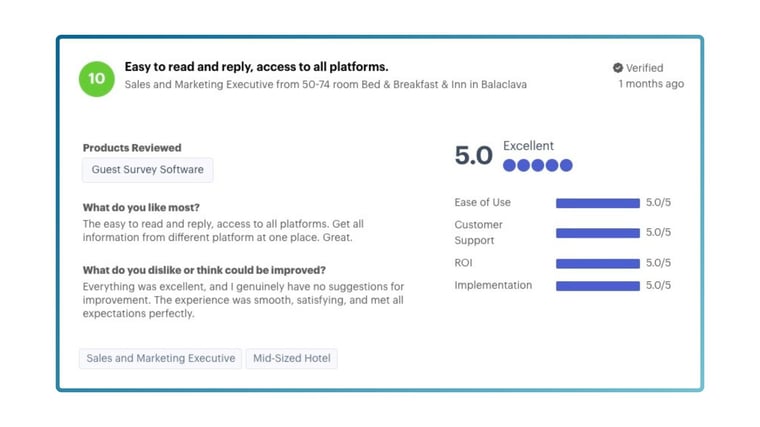Screen dimensions: 760x427
Task: Click the Verified checkmark icon
Action: click(x=618, y=68)
